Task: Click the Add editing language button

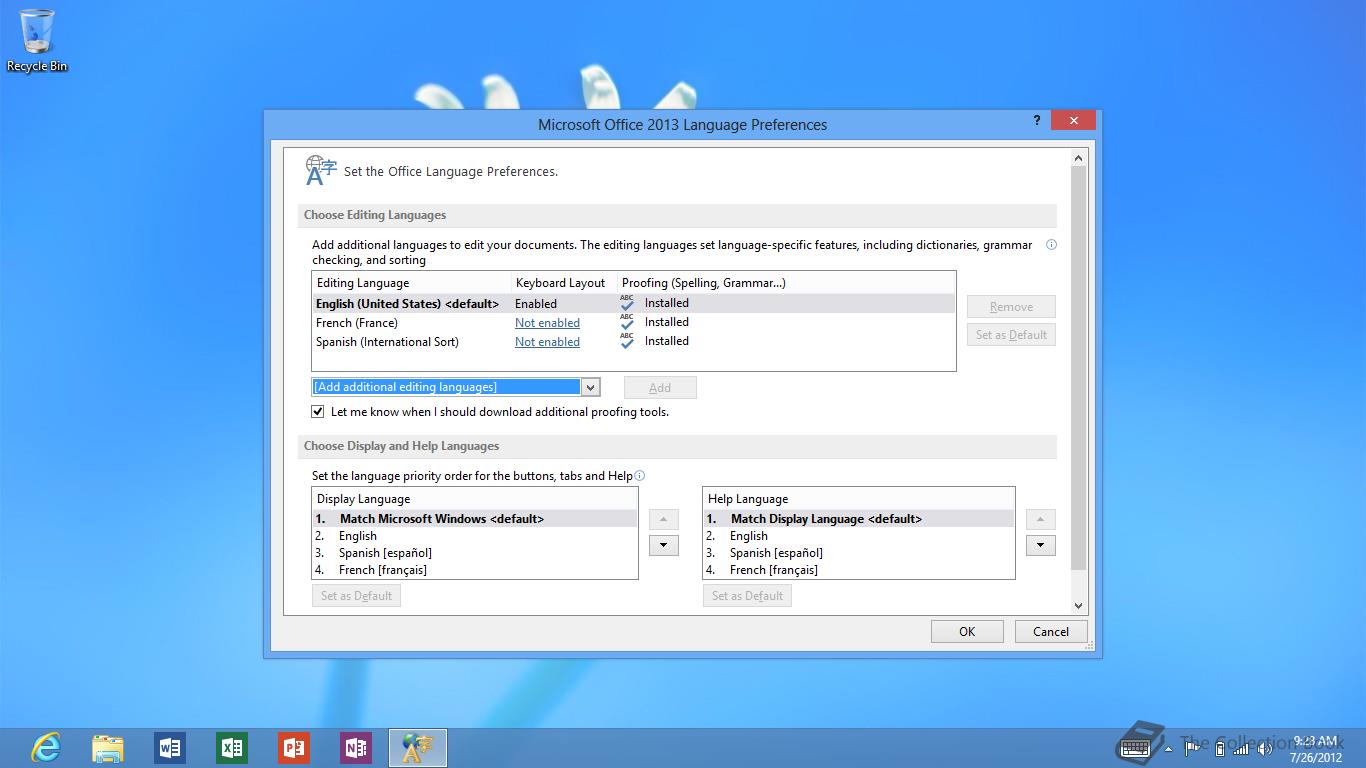Action: [660, 388]
